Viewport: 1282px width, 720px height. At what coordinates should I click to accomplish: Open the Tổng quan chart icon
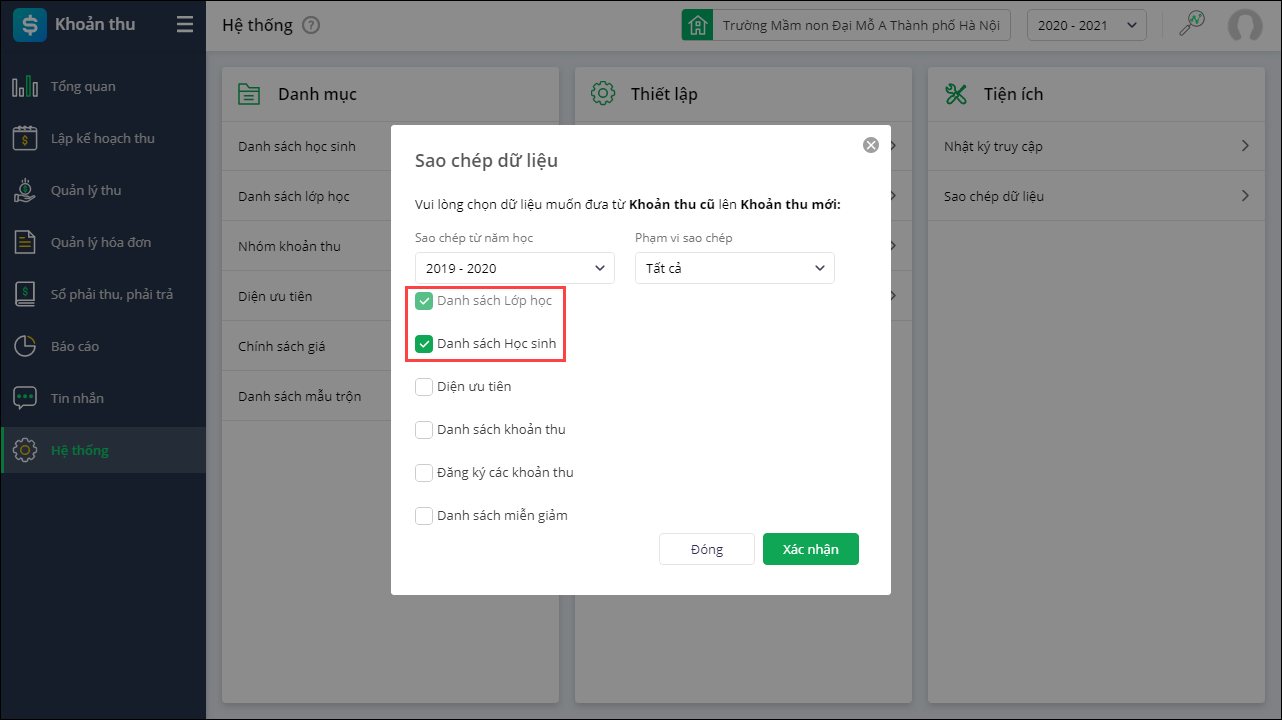(25, 87)
